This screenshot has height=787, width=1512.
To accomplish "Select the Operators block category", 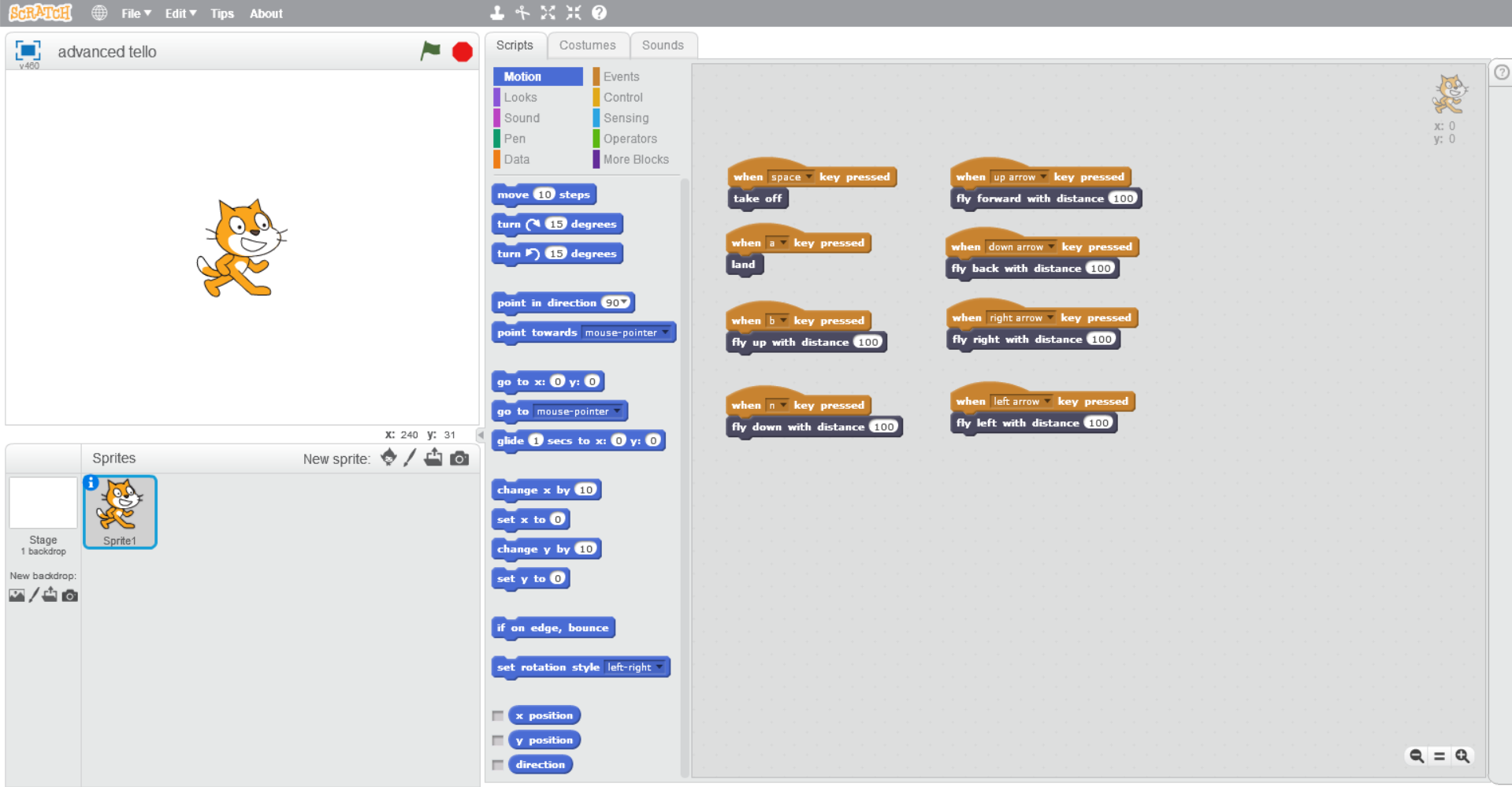I will coord(630,139).
